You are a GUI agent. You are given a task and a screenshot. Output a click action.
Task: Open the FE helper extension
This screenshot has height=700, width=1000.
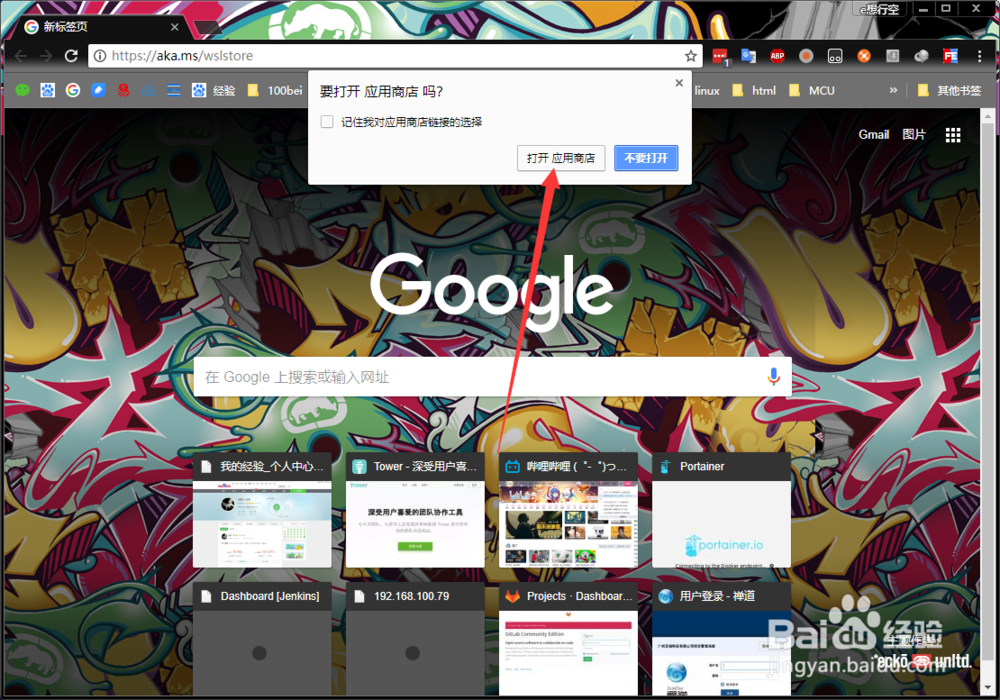tap(950, 56)
